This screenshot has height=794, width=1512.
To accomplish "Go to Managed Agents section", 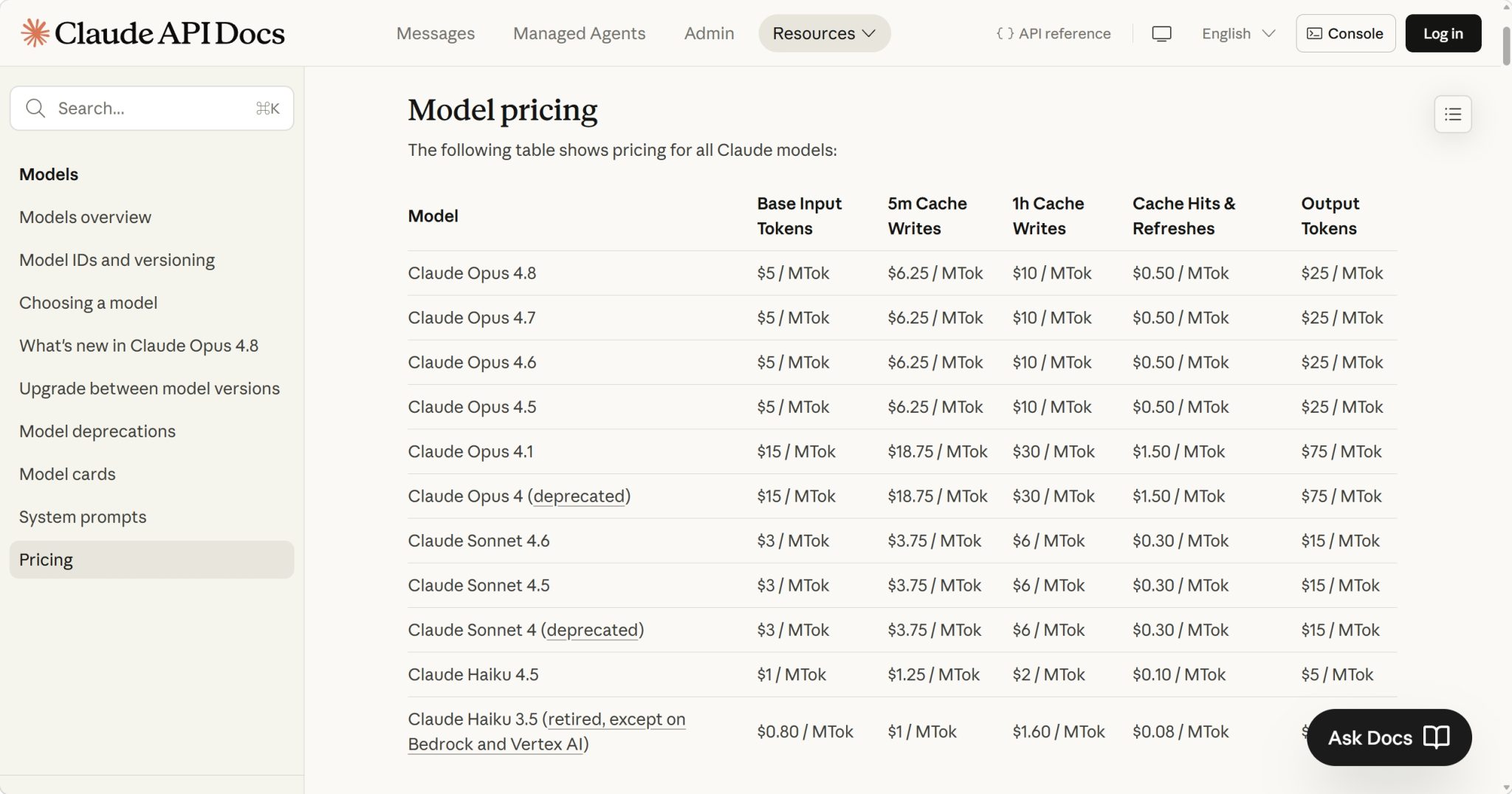I will tap(579, 33).
